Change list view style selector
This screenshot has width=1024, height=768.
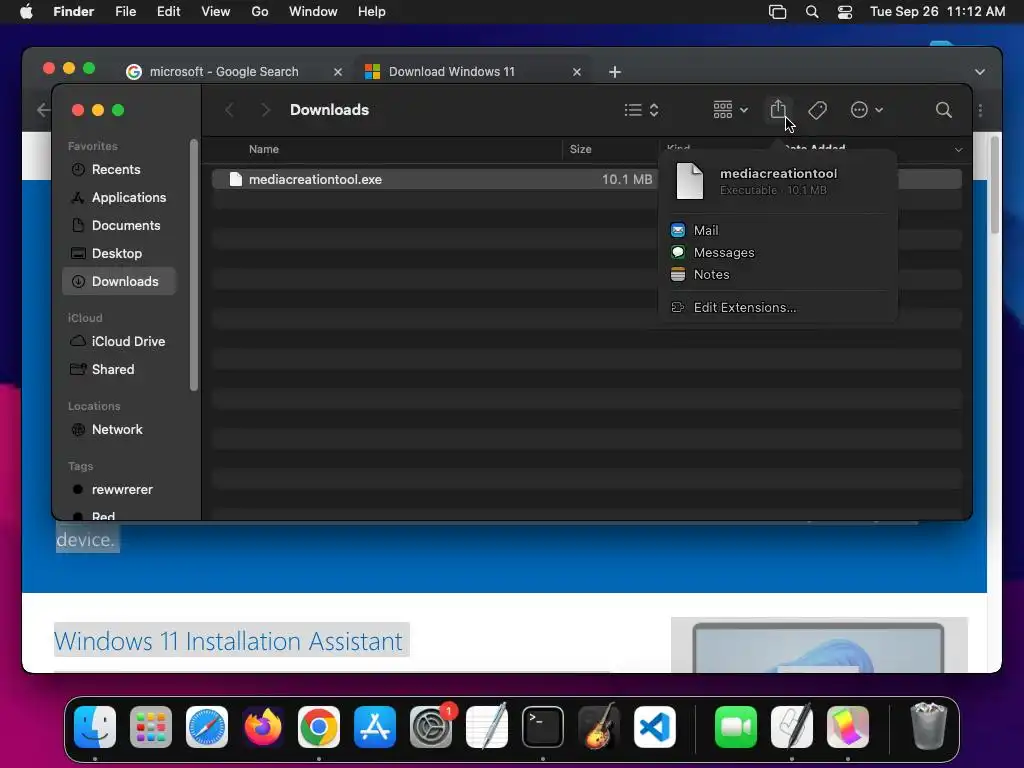641,110
